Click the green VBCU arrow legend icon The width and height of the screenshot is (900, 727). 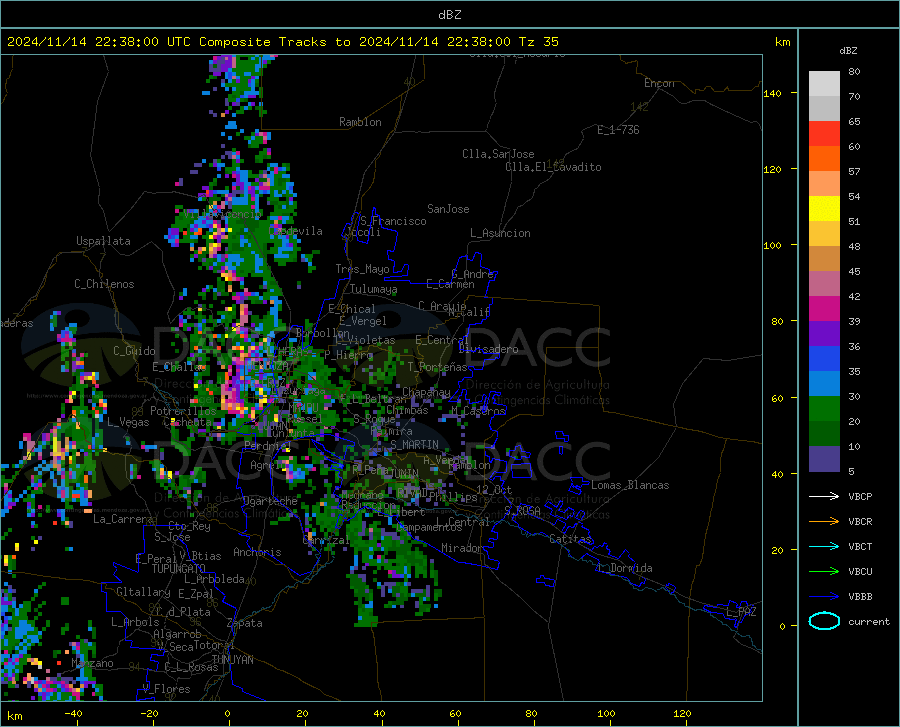click(824, 572)
